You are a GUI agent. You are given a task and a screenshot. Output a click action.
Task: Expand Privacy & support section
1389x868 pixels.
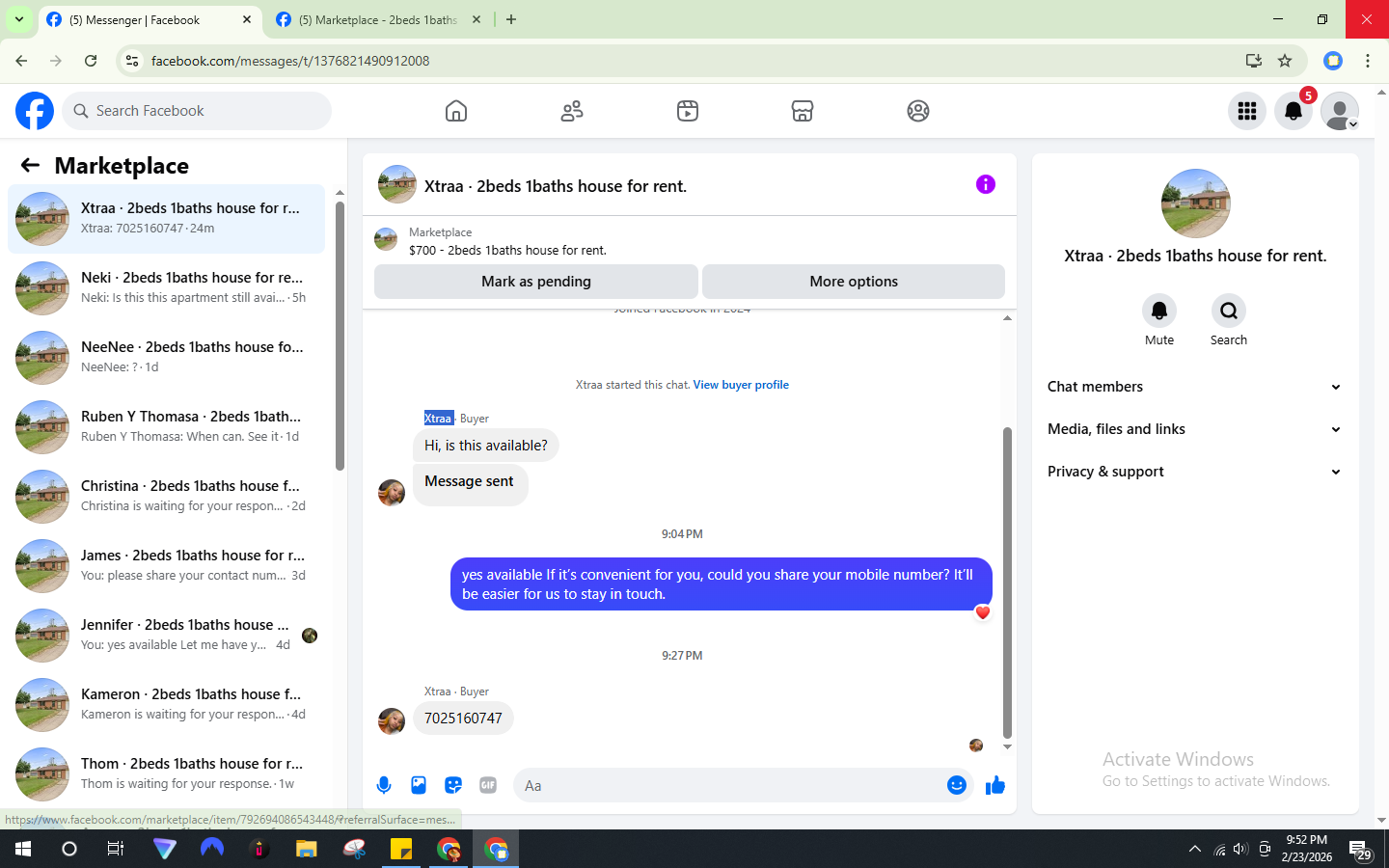pyautogui.click(x=1194, y=472)
